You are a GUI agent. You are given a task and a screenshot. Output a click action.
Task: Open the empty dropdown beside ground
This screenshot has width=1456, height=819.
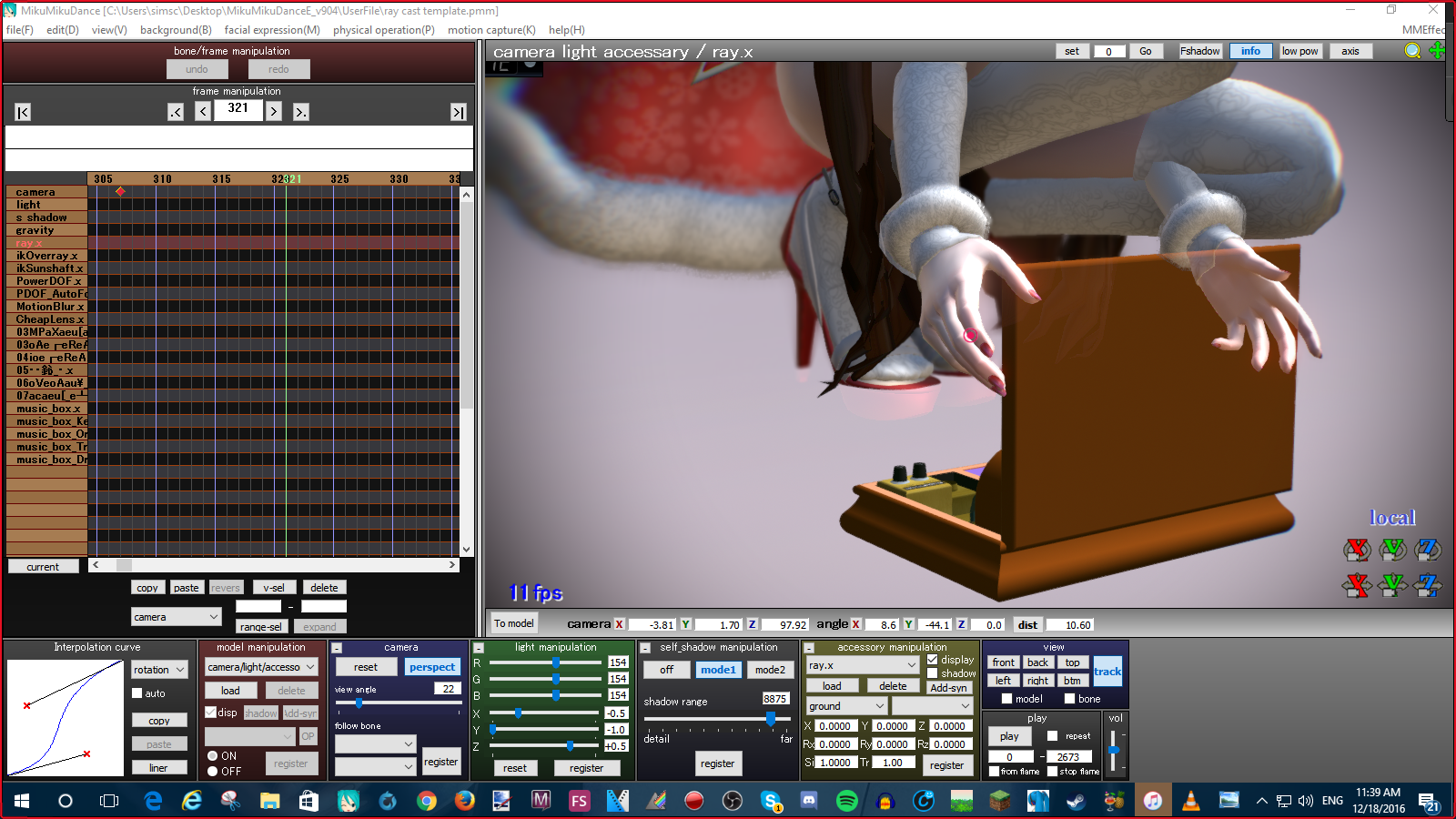click(932, 706)
